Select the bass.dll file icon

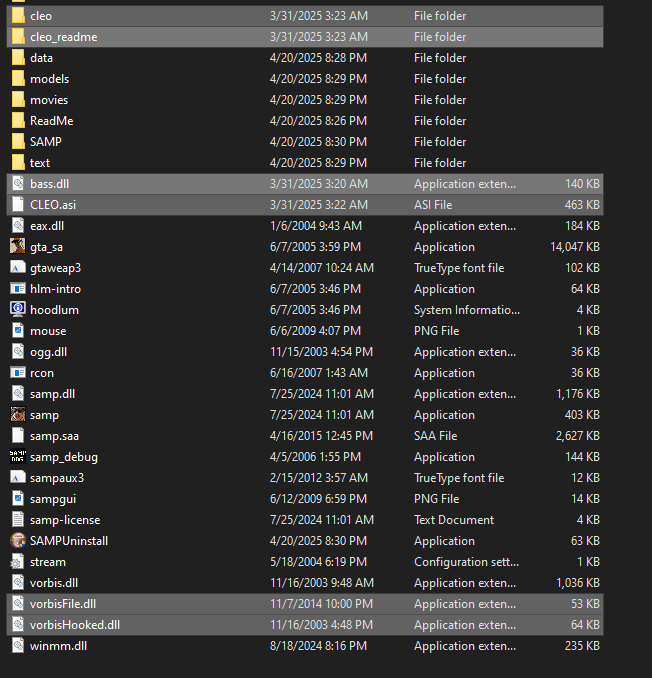(18, 184)
